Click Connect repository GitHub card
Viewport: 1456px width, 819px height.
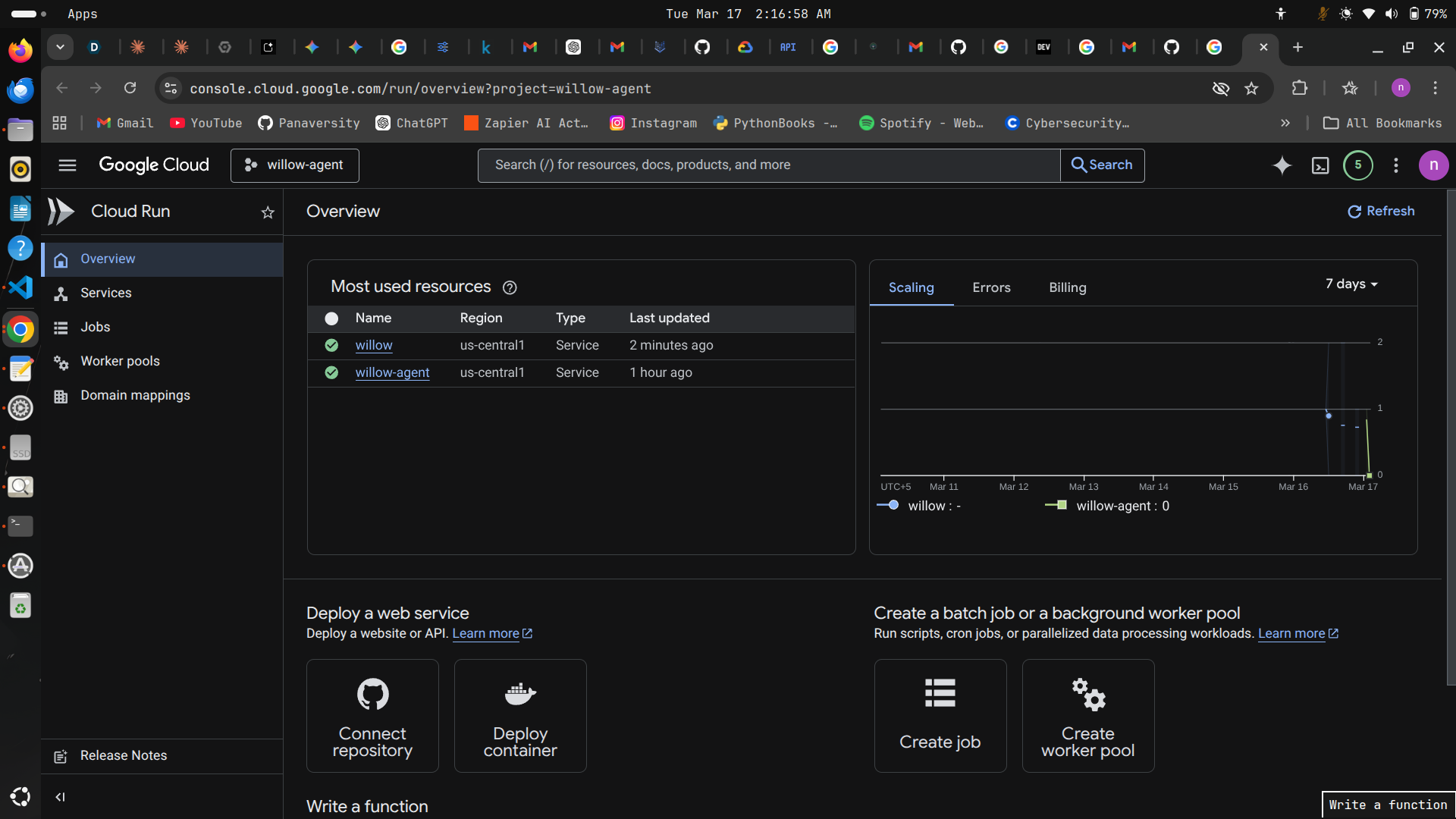pyautogui.click(x=372, y=715)
